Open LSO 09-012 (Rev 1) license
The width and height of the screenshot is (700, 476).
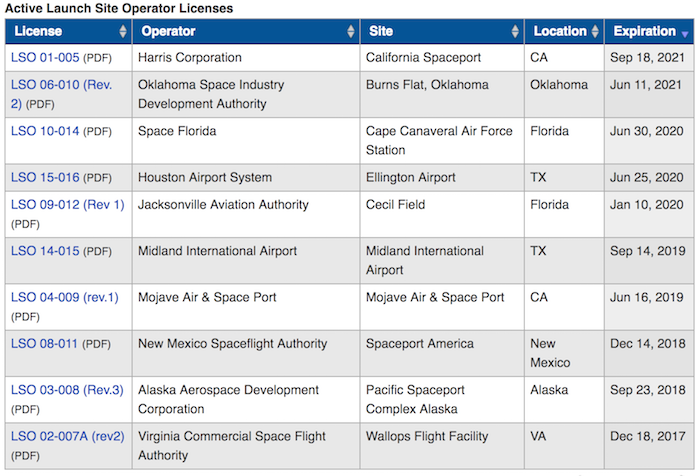click(67, 205)
